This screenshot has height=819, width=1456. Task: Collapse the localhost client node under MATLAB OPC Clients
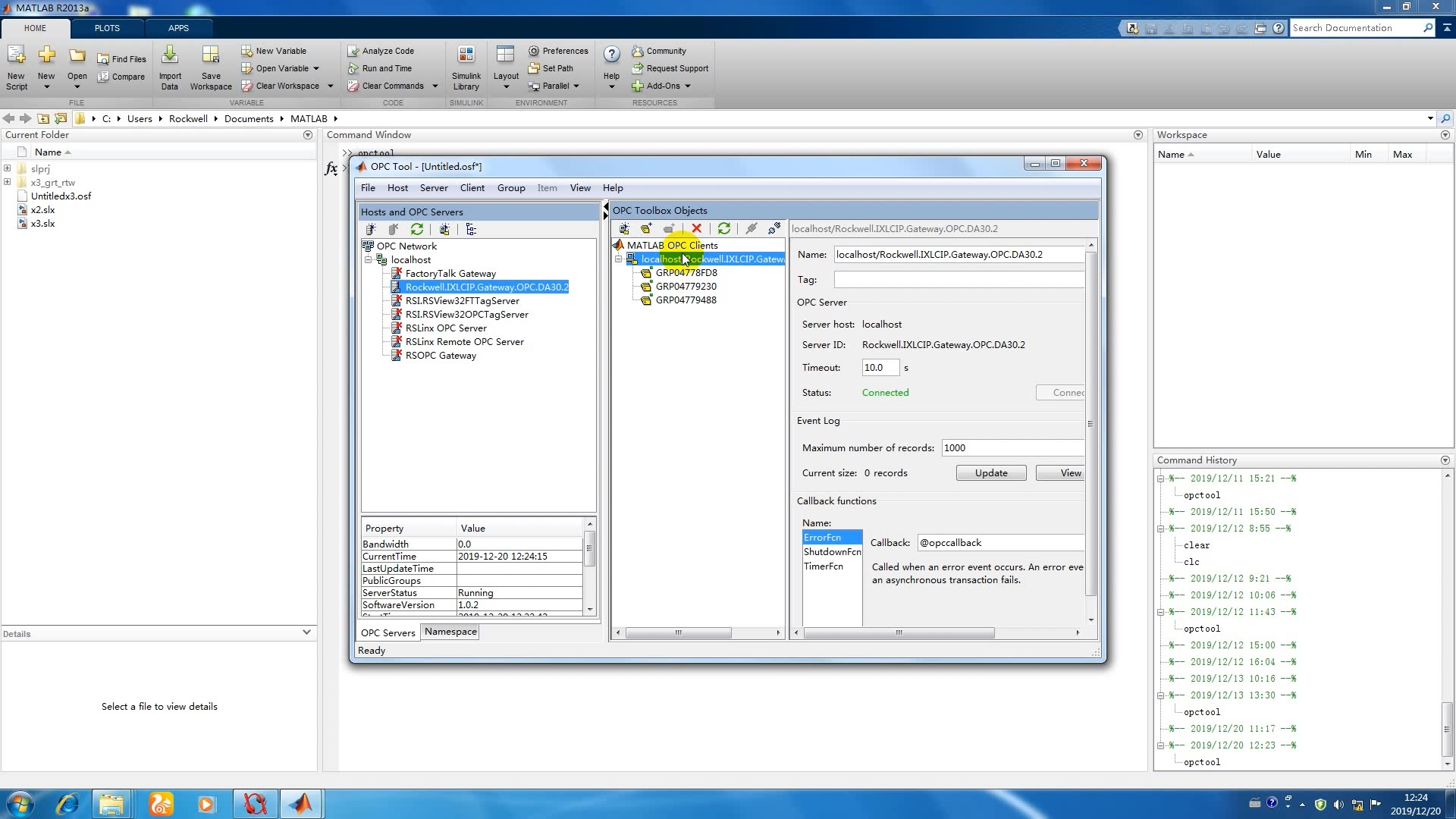[x=618, y=259]
